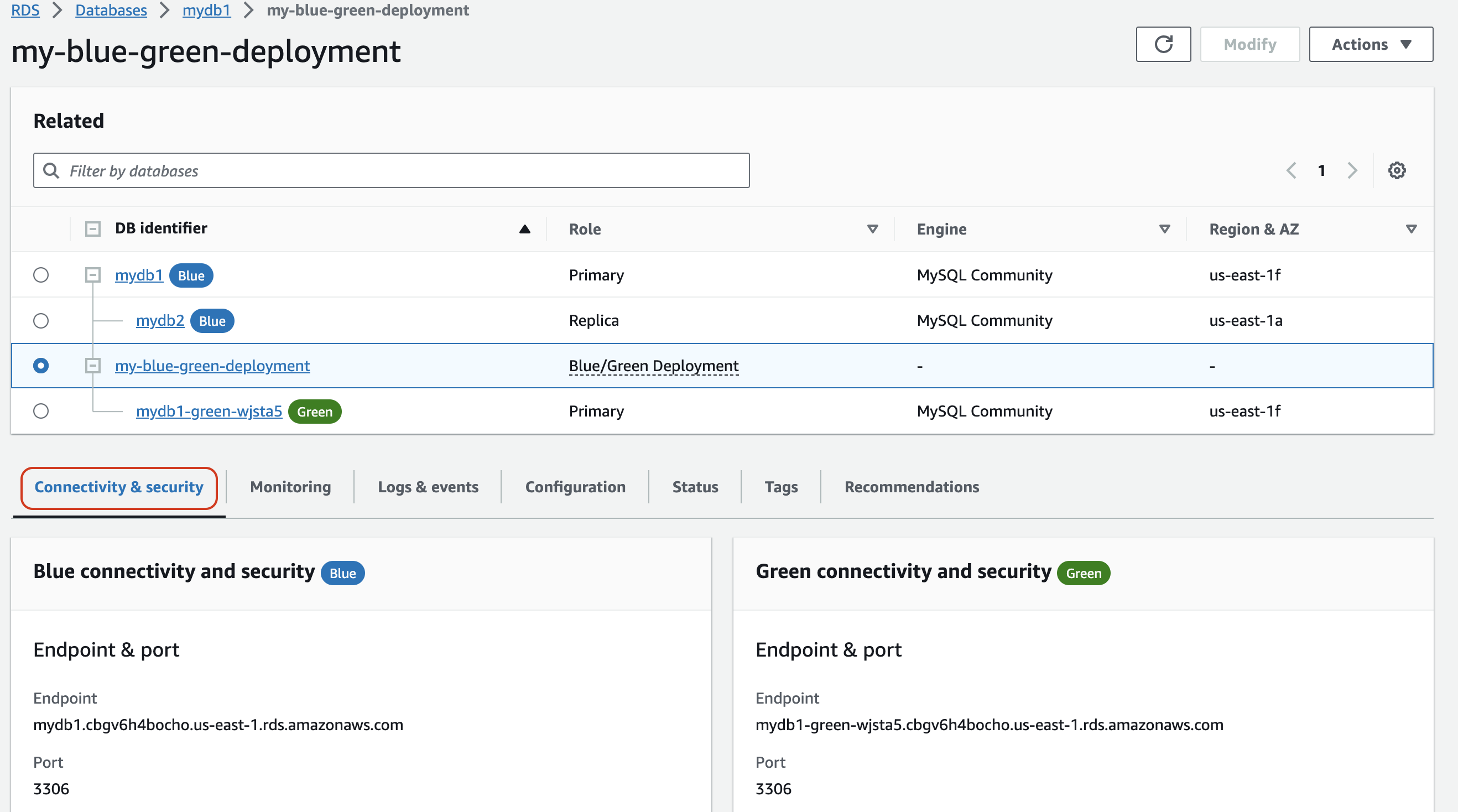The height and width of the screenshot is (812, 1458).
Task: Click the refresh/reload icon
Action: 1162,44
